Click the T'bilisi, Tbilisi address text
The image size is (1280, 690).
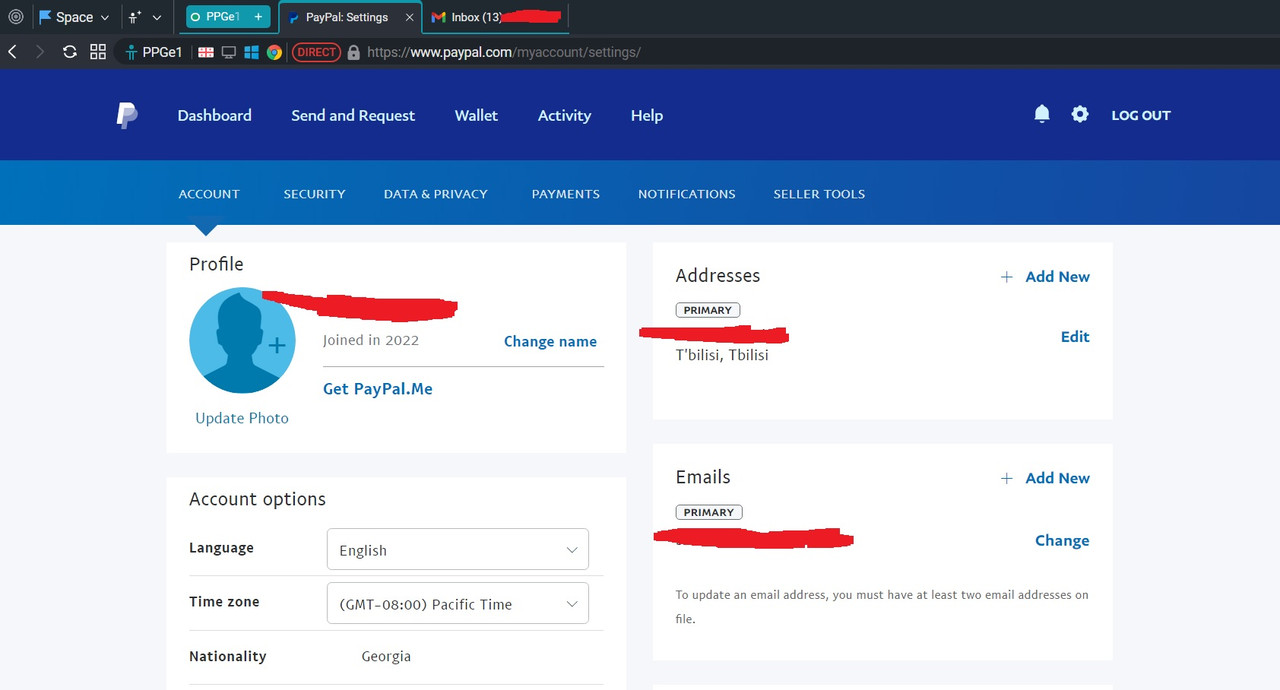pyautogui.click(x=722, y=355)
